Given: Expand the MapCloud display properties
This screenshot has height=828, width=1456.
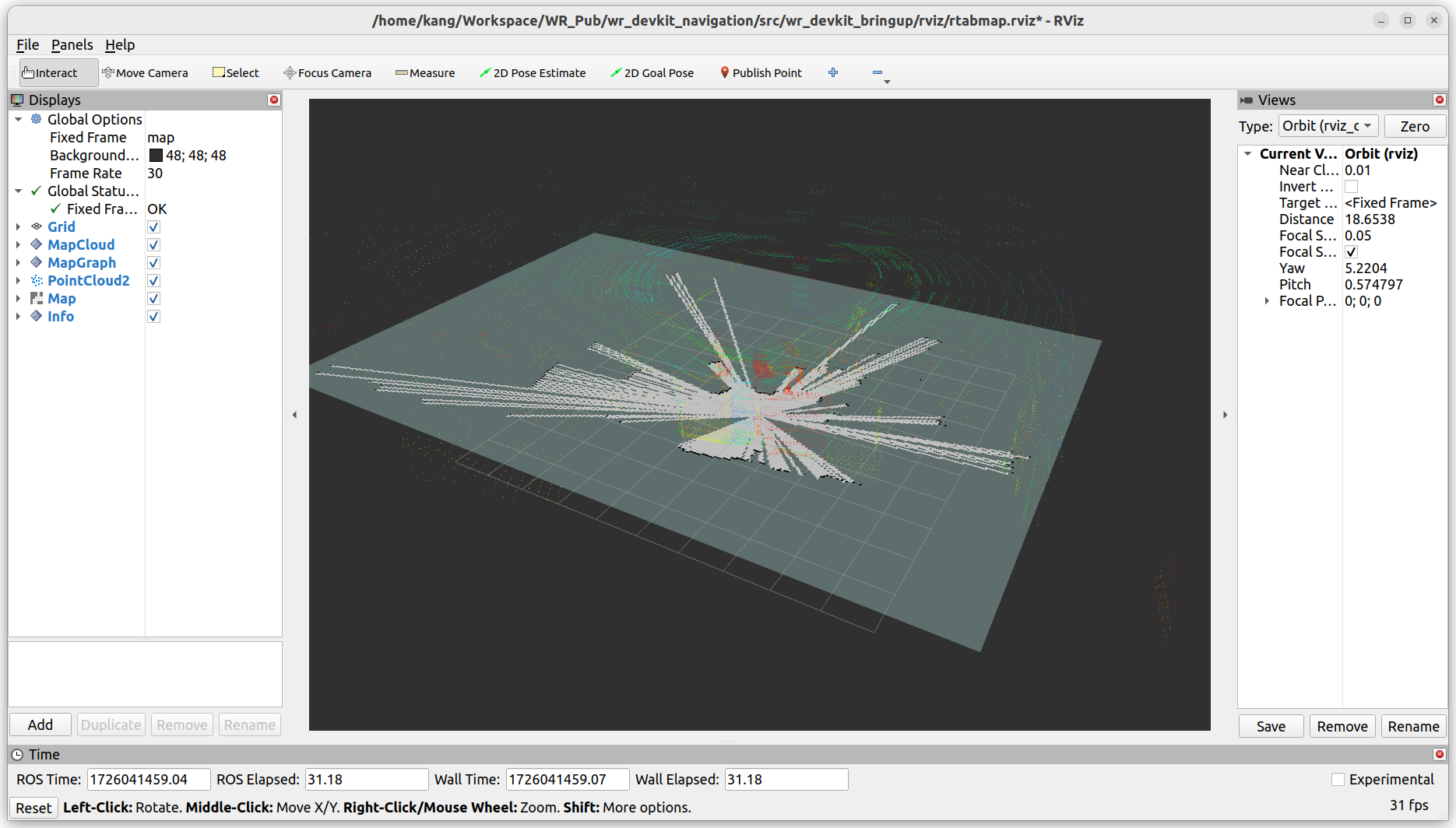Looking at the screenshot, I should tap(18, 244).
